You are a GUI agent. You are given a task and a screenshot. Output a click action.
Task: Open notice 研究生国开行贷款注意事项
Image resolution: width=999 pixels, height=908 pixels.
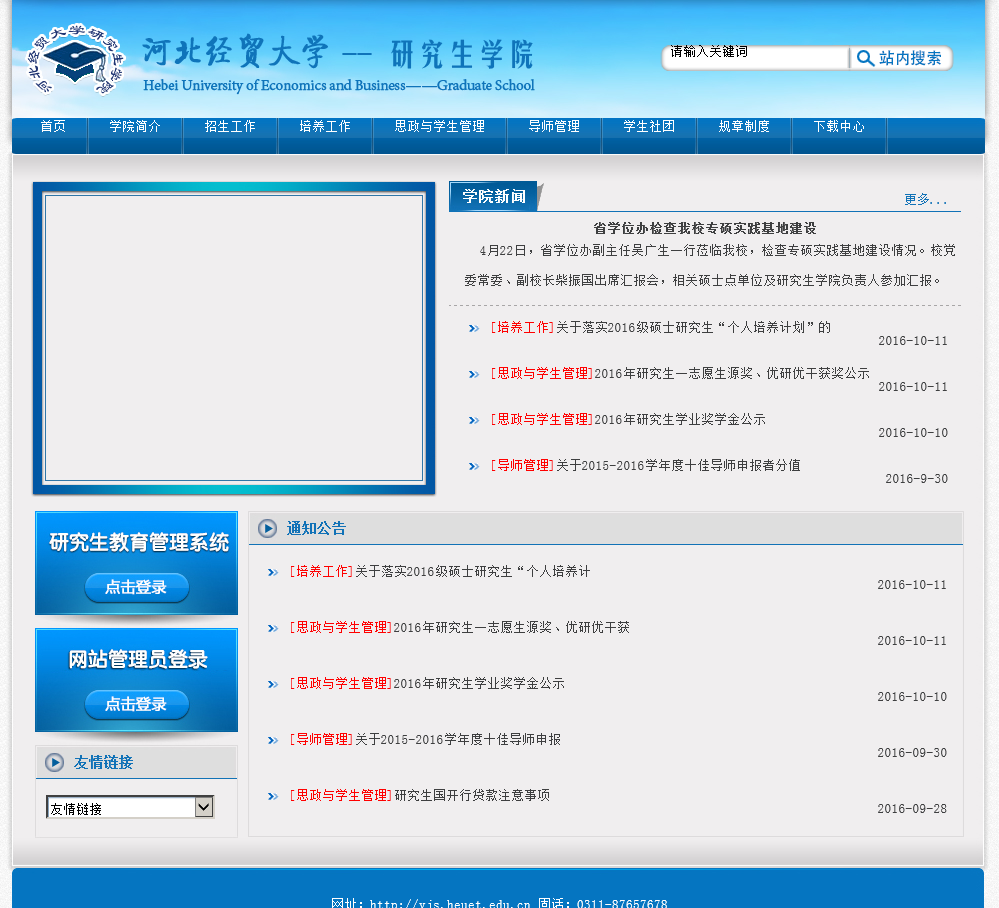pos(472,795)
